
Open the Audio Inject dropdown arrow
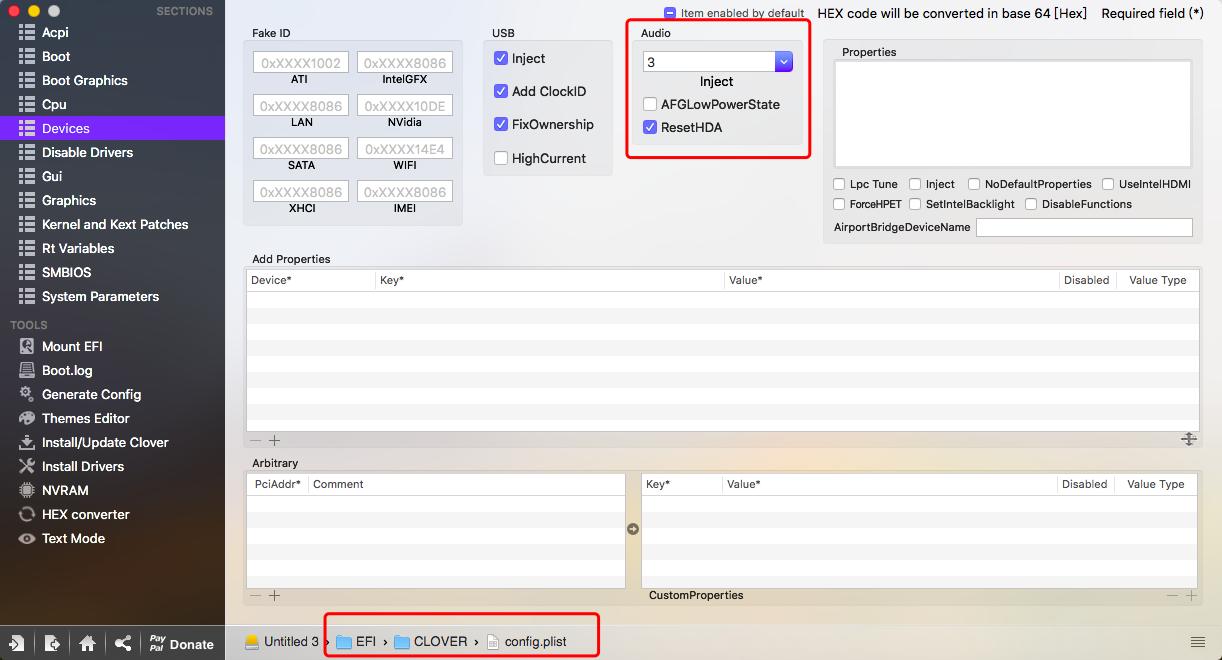pos(784,62)
